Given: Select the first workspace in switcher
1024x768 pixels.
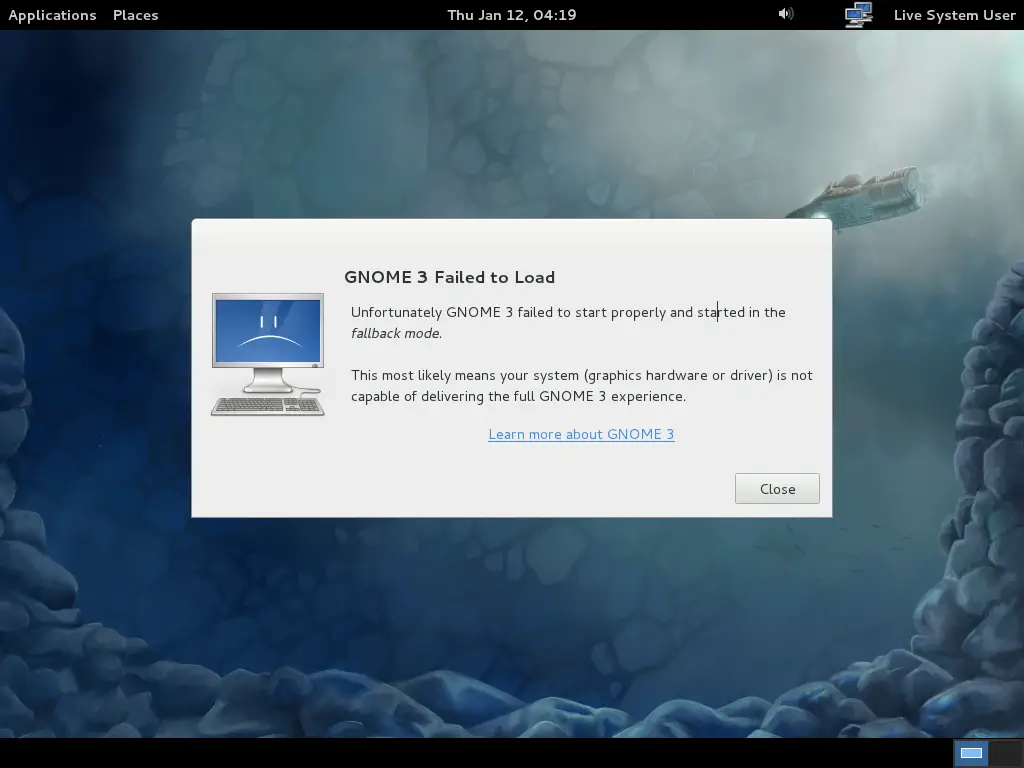Looking at the screenshot, I should point(971,753).
